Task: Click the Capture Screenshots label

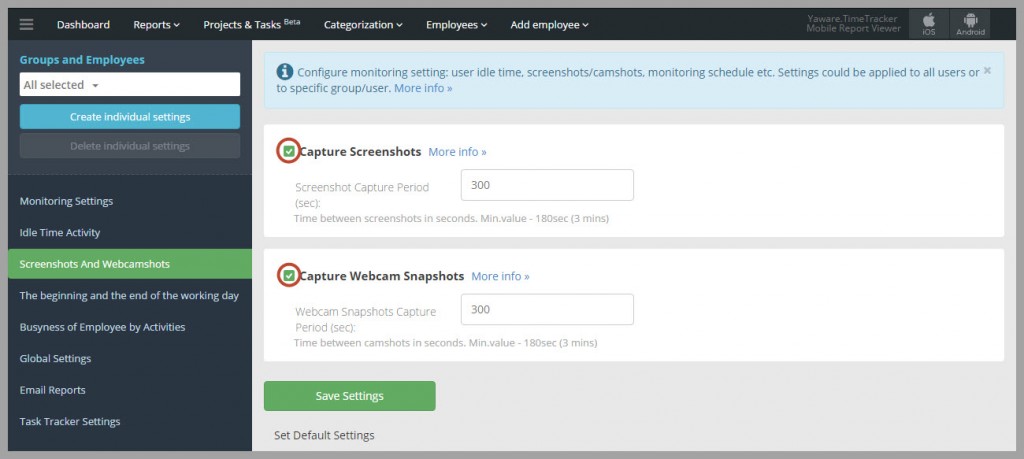Action: [360, 151]
